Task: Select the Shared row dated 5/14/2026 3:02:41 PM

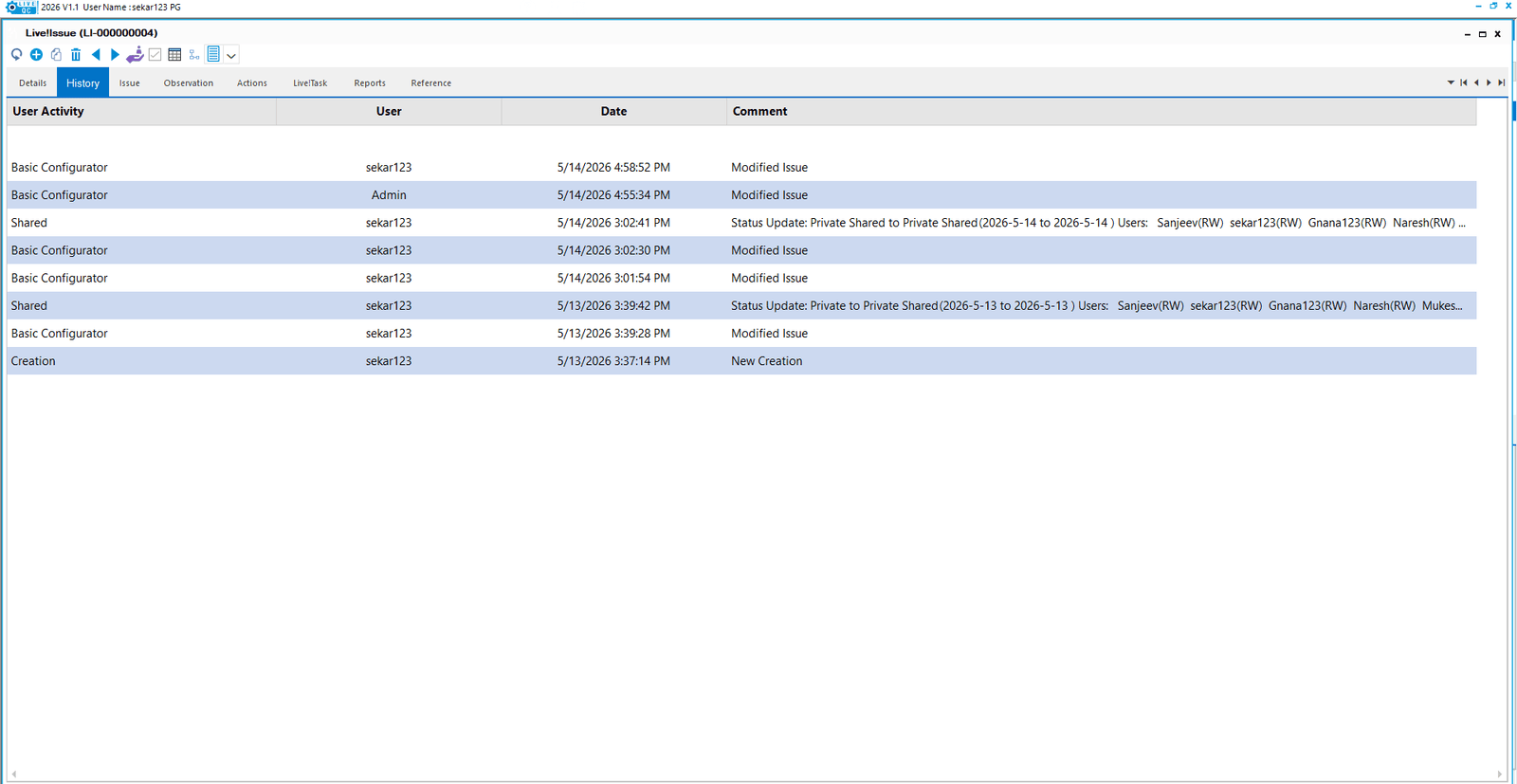Action: click(x=741, y=223)
